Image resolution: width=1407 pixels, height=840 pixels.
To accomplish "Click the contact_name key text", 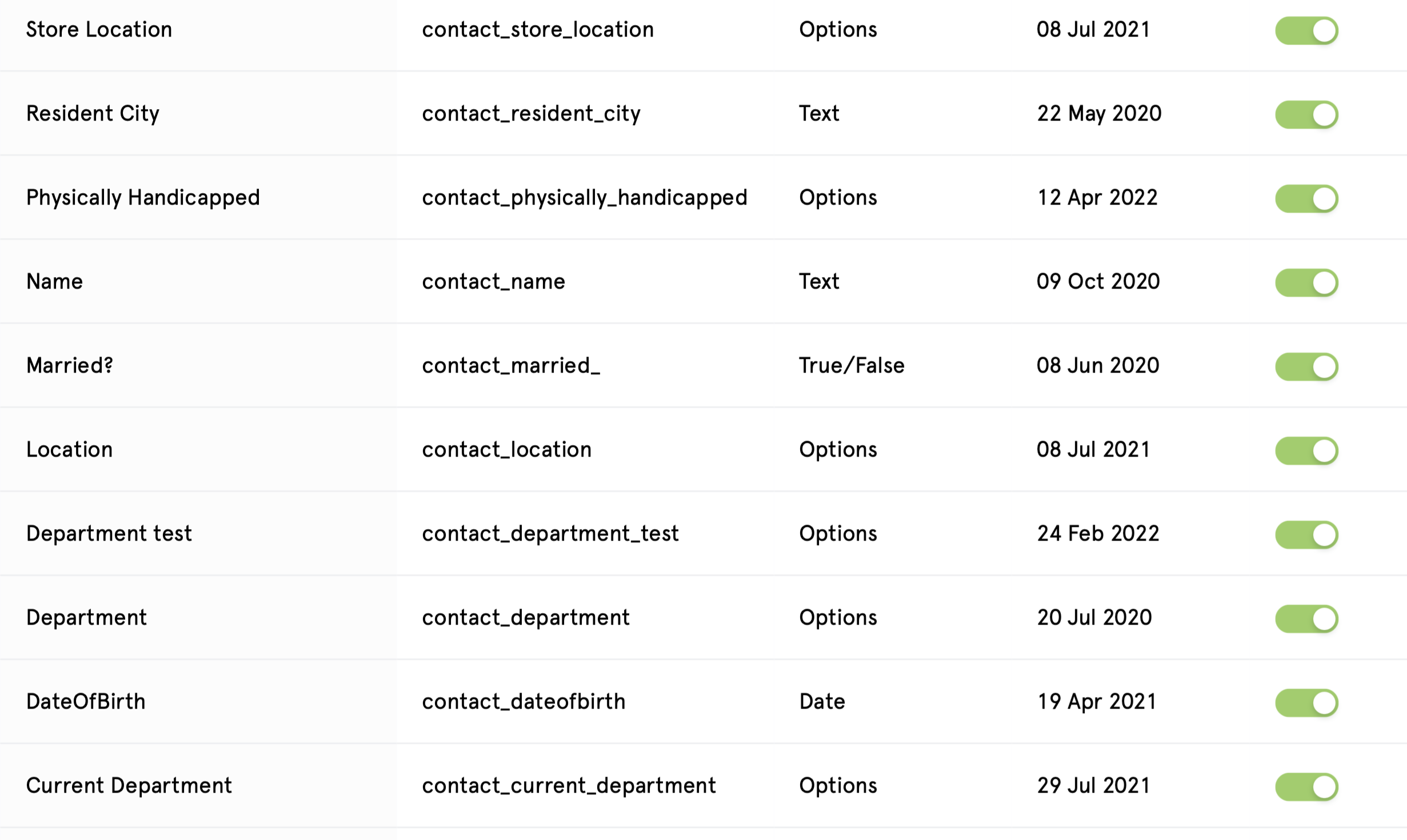I will point(493,282).
